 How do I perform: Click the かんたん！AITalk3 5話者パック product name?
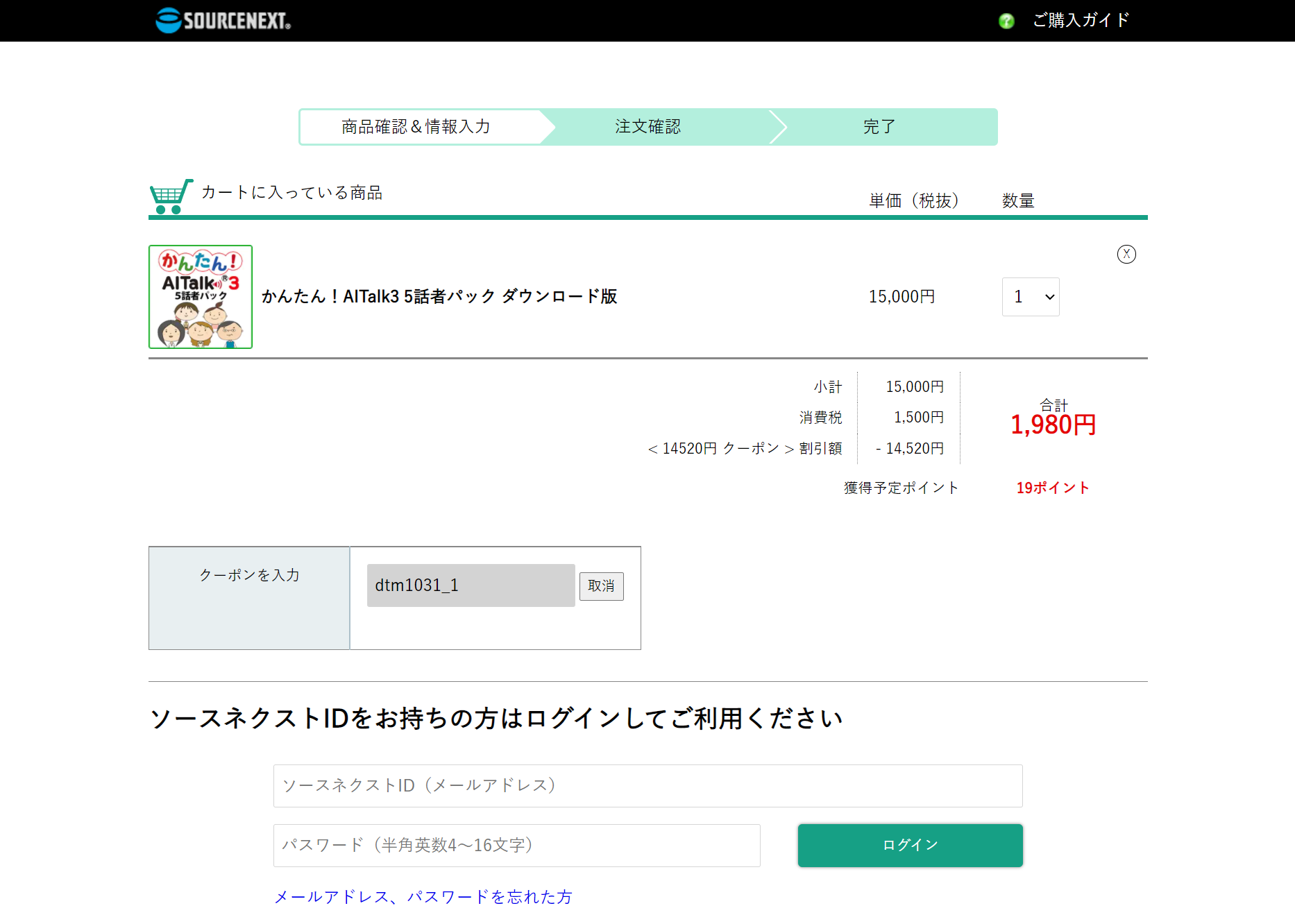click(439, 296)
